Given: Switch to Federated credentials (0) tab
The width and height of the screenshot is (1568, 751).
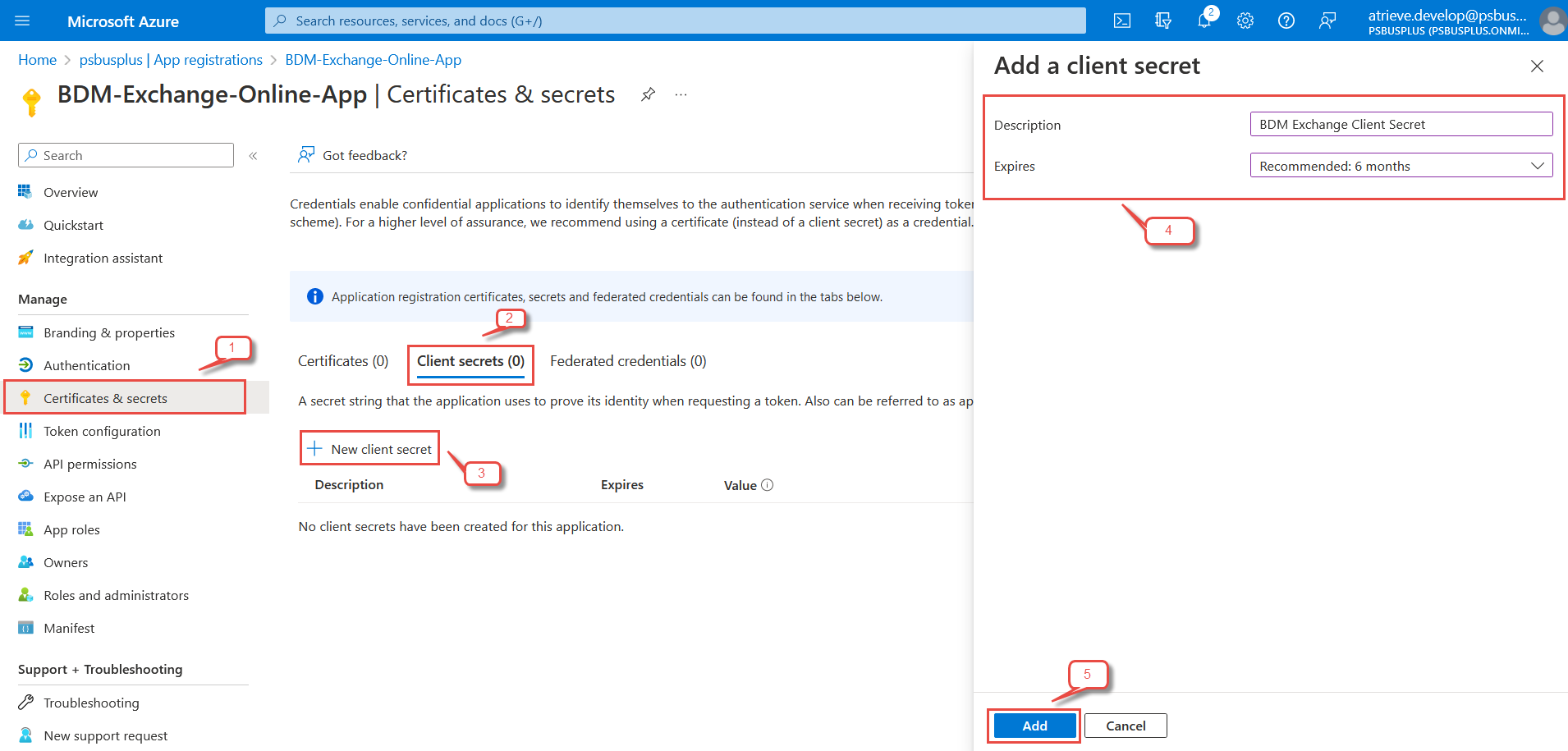Looking at the screenshot, I should [x=628, y=361].
